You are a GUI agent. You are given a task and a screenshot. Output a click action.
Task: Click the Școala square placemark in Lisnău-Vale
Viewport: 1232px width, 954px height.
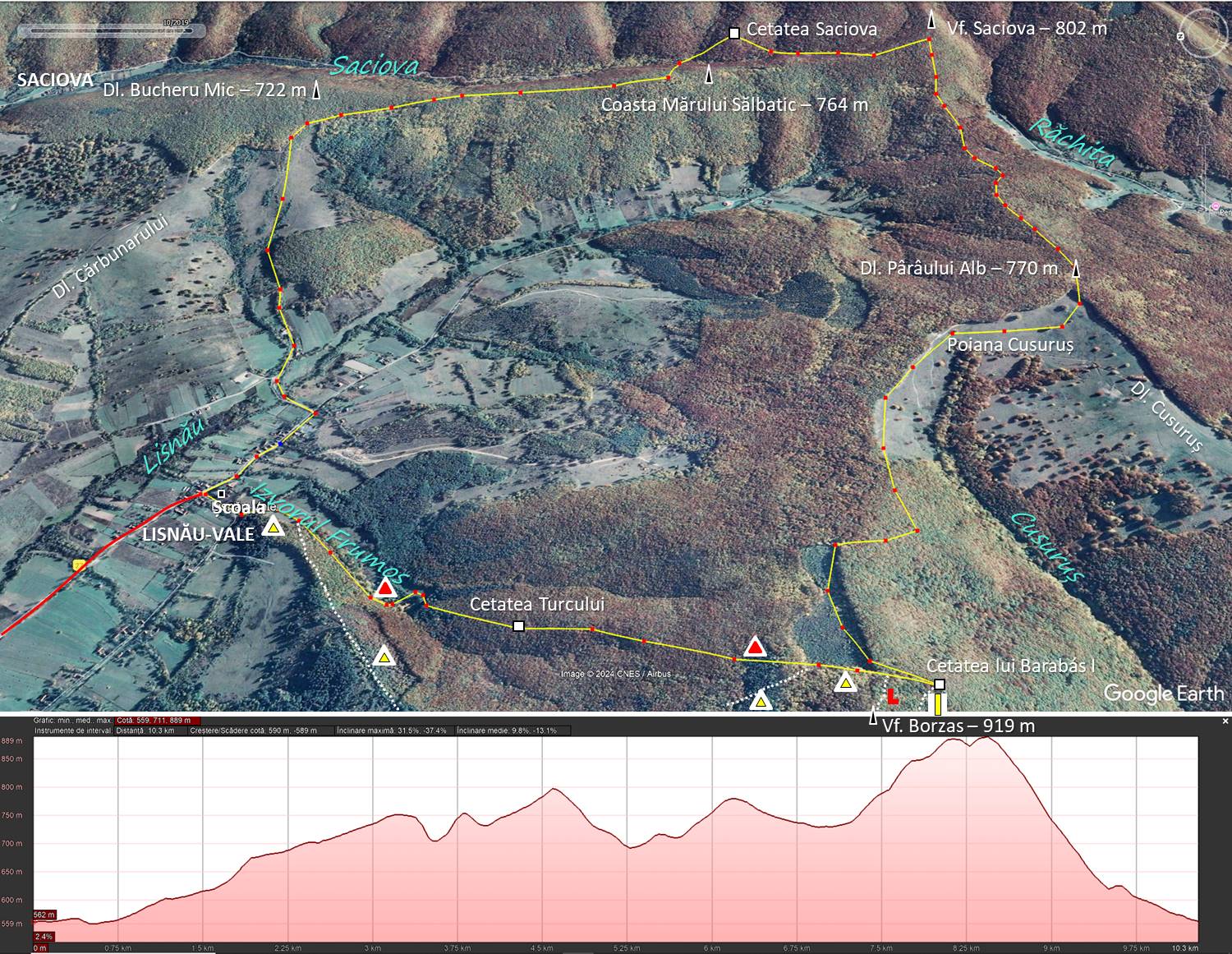(221, 494)
